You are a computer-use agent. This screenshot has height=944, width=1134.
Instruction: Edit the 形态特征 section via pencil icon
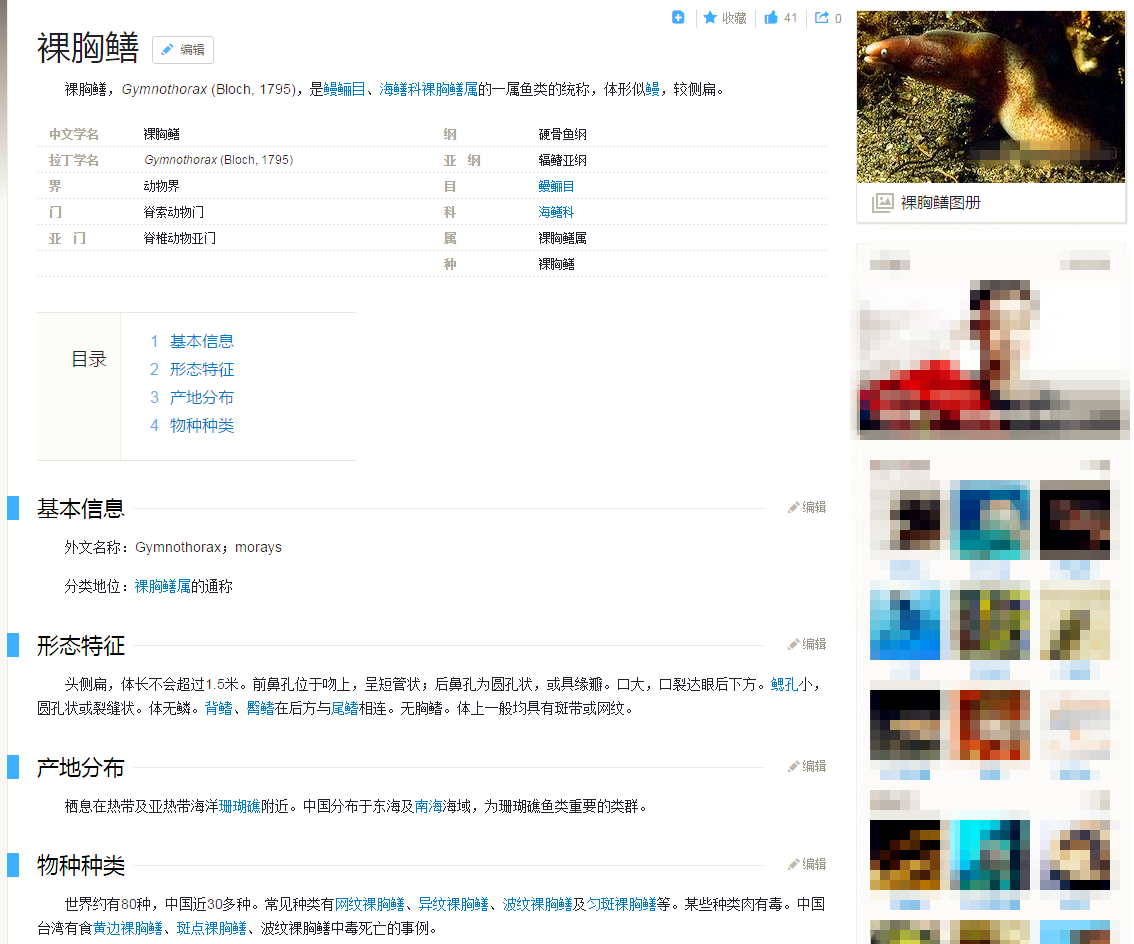tap(794, 645)
